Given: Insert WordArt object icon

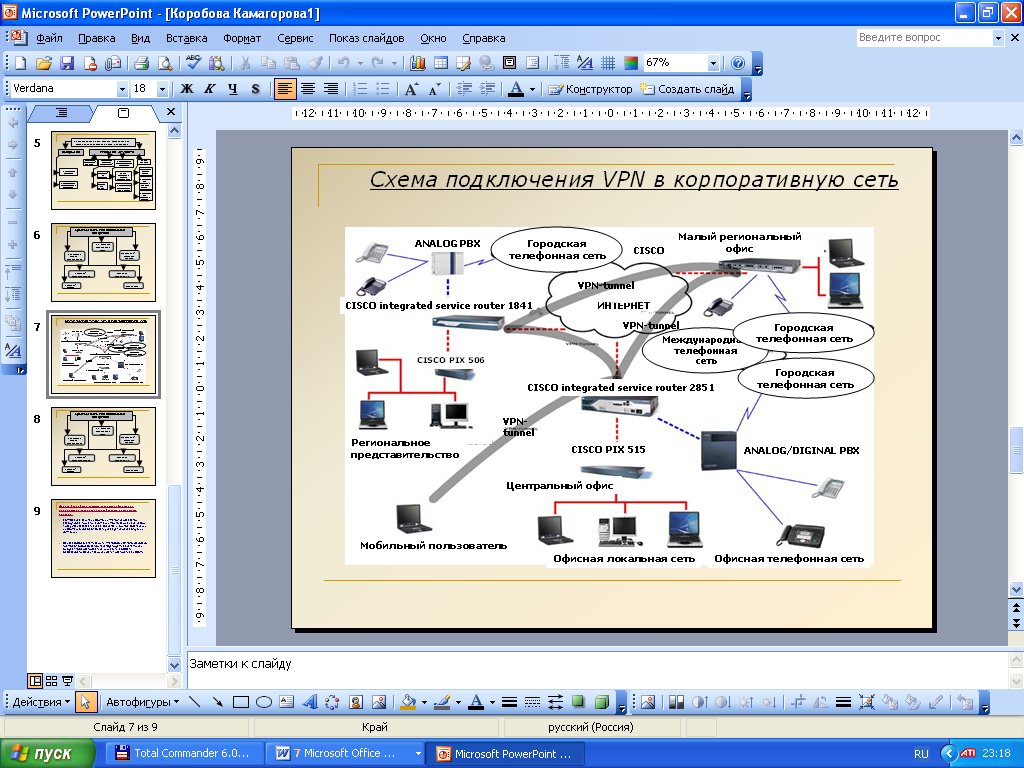Looking at the screenshot, I should click(x=310, y=702).
